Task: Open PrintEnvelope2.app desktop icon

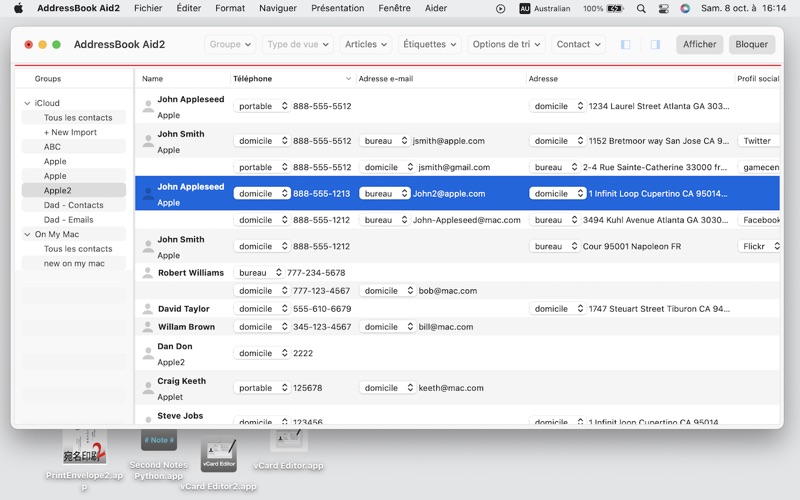Action: 85,447
